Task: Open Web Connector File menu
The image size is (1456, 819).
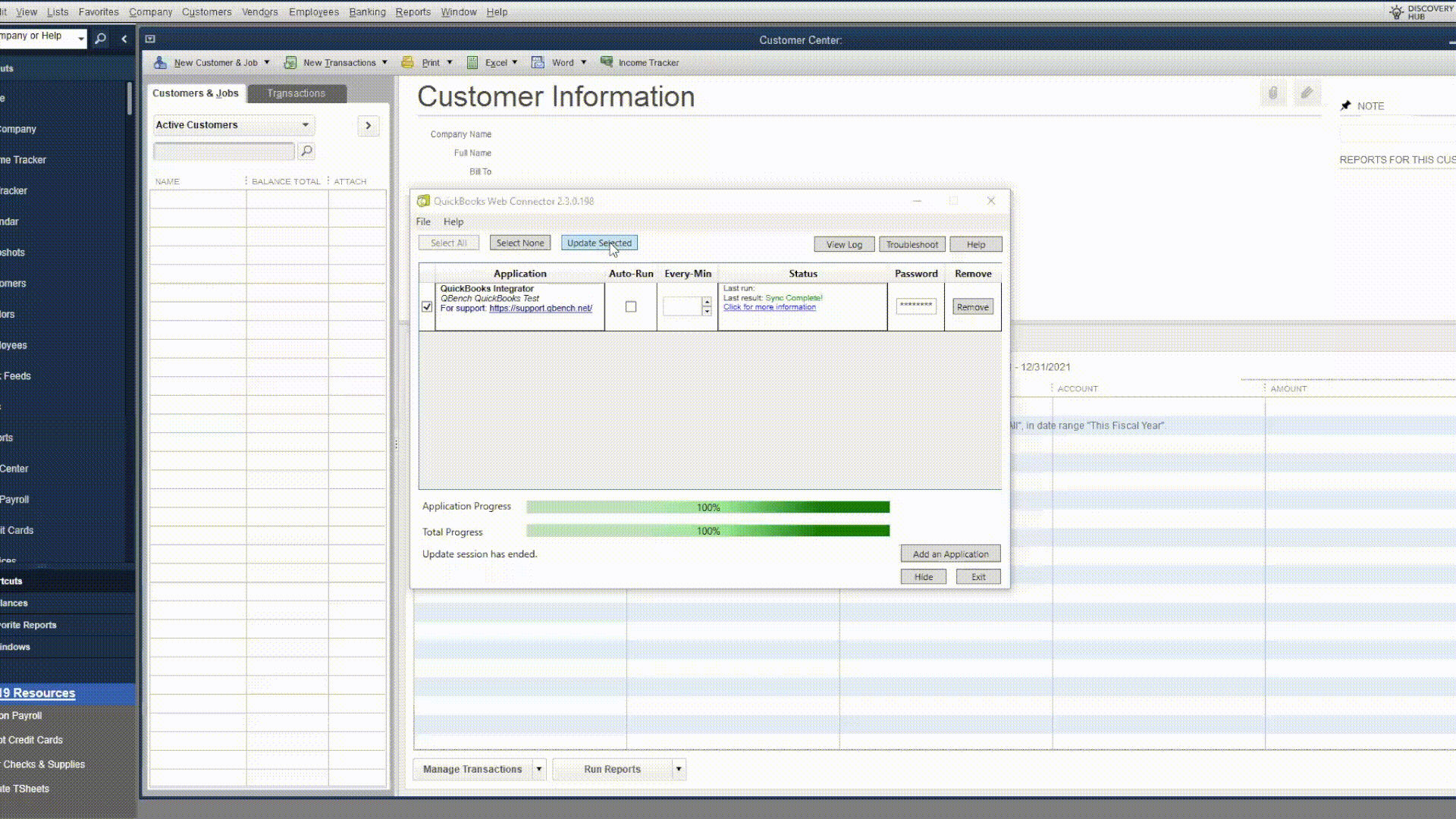Action: coord(423,222)
